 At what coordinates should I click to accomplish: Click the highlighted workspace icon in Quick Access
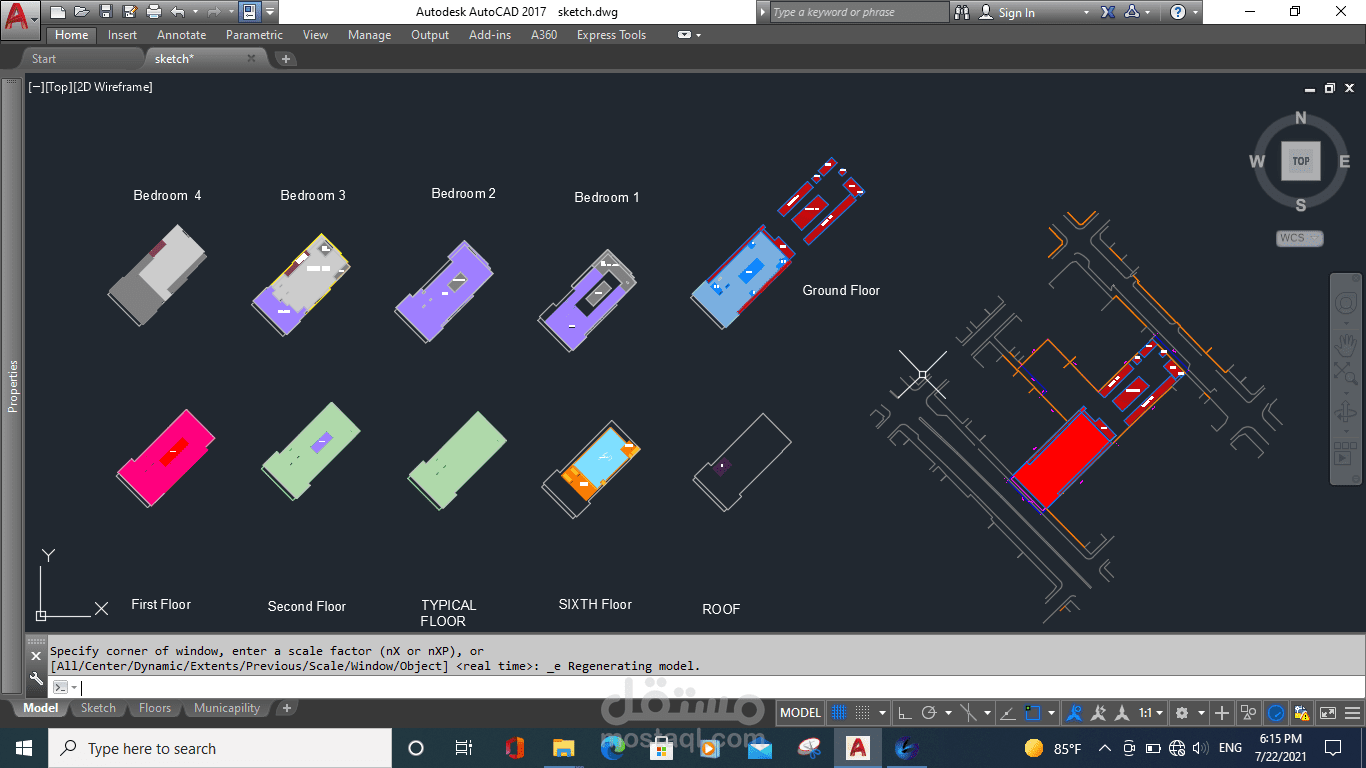(x=249, y=12)
